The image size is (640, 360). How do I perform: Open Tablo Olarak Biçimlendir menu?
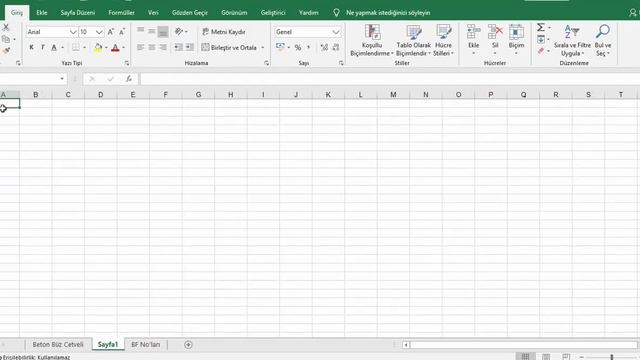(413, 40)
